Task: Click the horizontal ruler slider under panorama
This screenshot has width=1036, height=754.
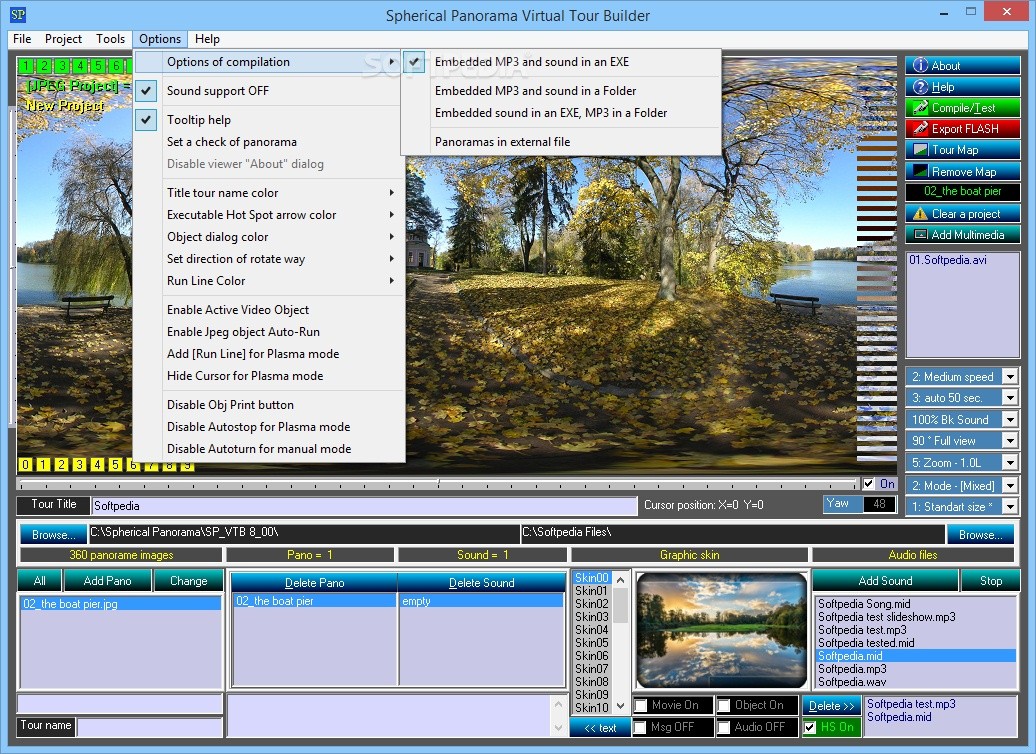Action: click(x=437, y=484)
